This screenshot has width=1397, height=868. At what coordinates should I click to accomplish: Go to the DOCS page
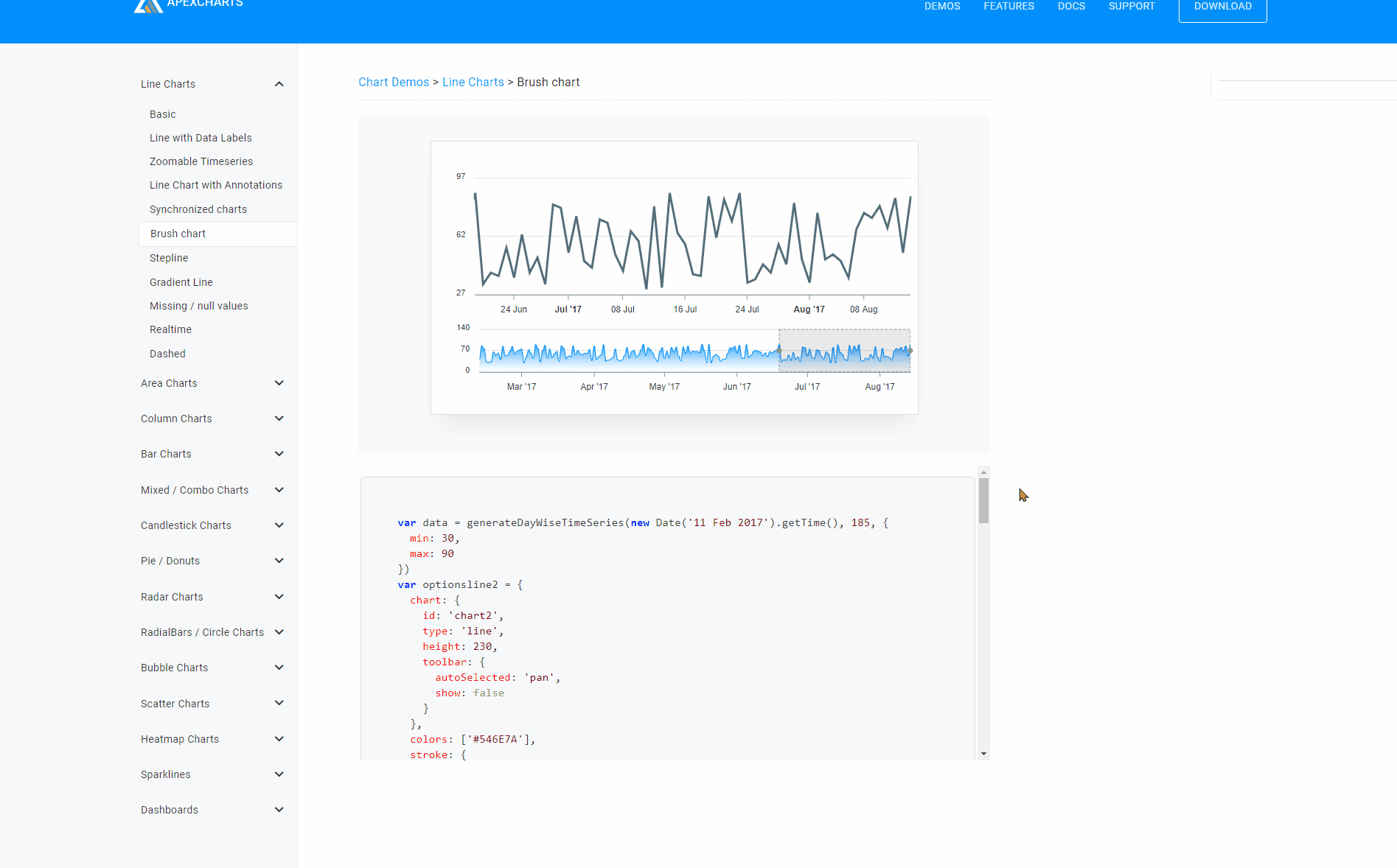[x=1071, y=6]
